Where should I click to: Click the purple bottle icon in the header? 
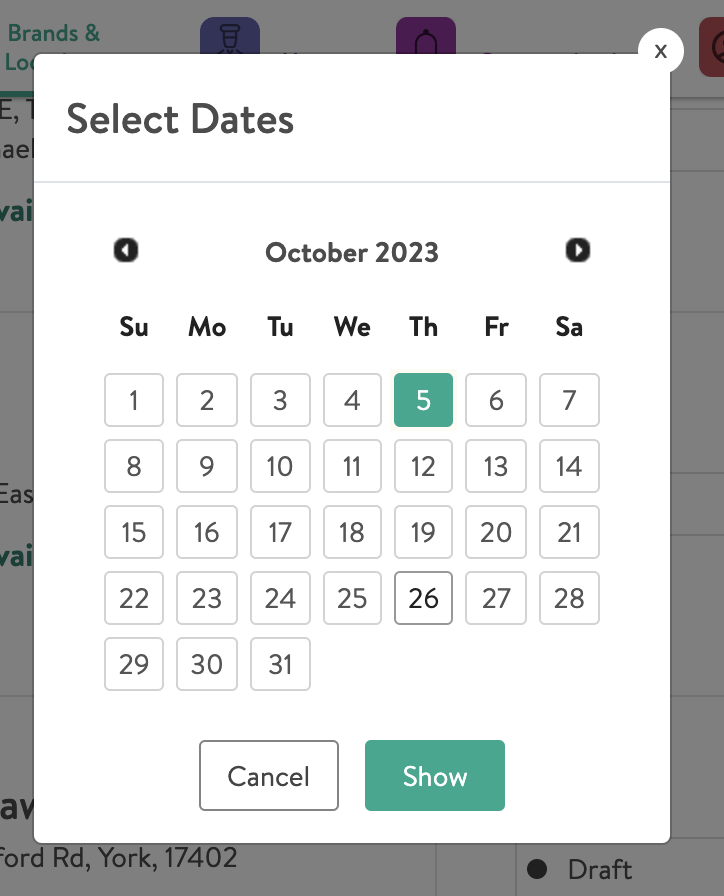(x=427, y=40)
